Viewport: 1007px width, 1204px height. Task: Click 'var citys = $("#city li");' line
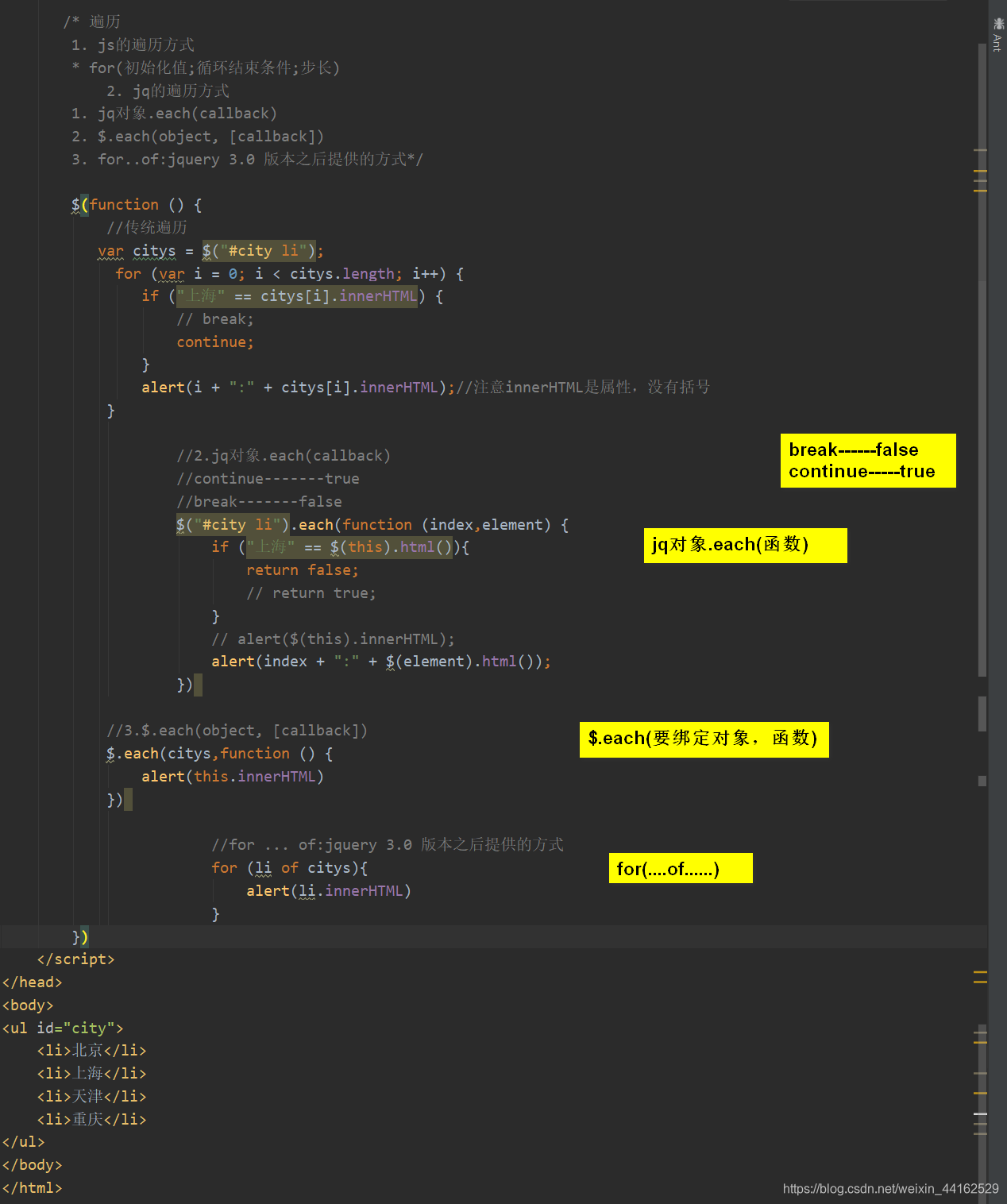pyautogui.click(x=210, y=251)
